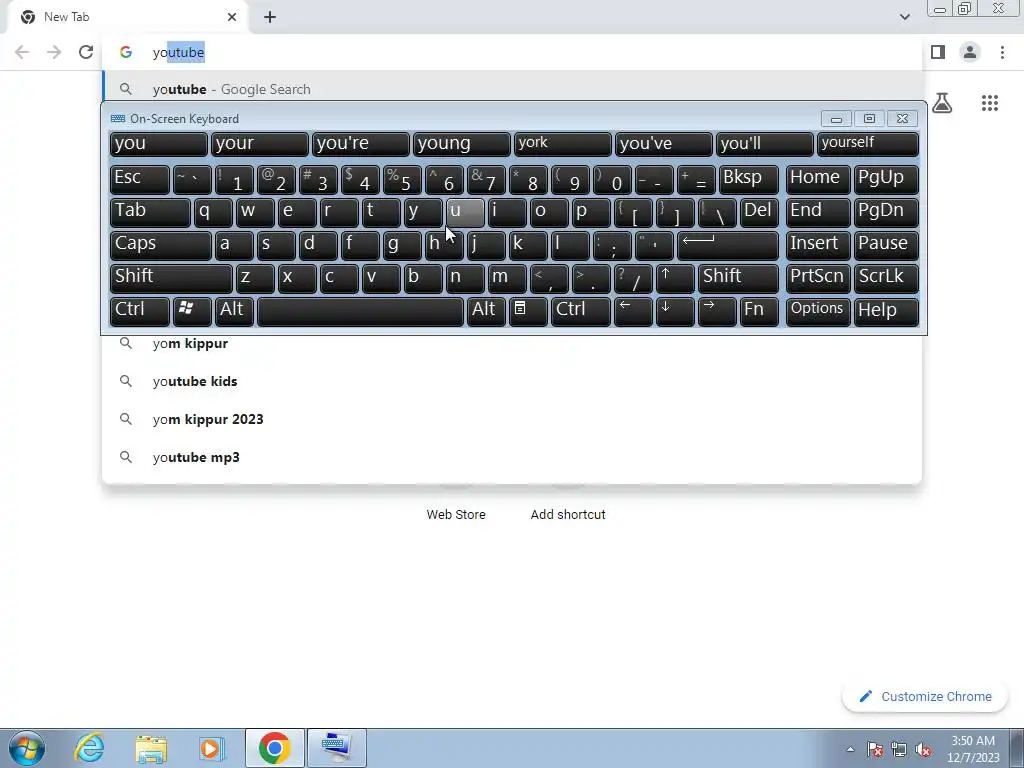Launch Internet Explorer from taskbar
This screenshot has height=768, width=1024.
click(89, 748)
